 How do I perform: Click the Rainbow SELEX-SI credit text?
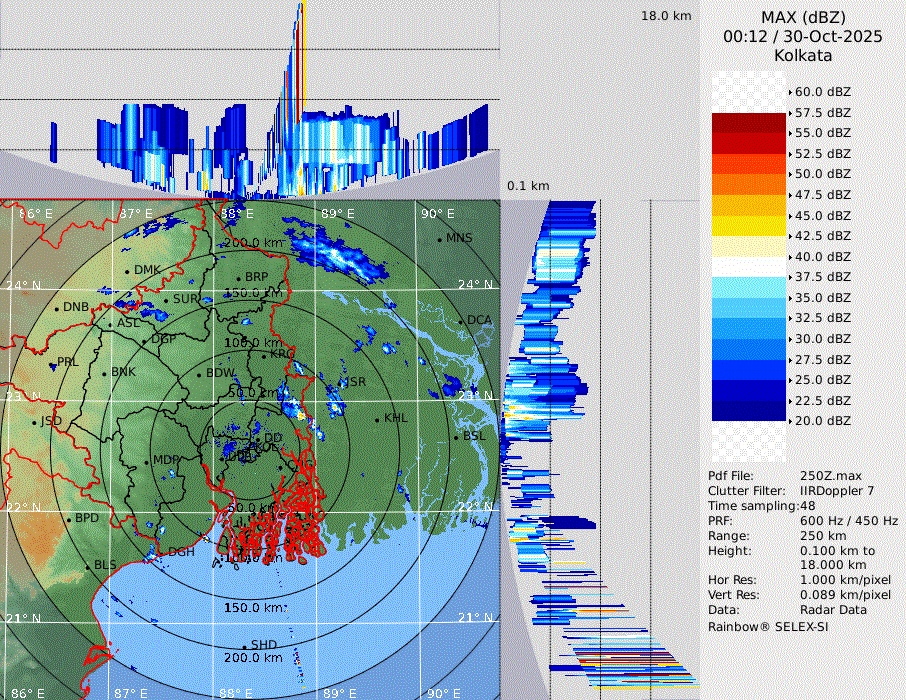tap(768, 626)
